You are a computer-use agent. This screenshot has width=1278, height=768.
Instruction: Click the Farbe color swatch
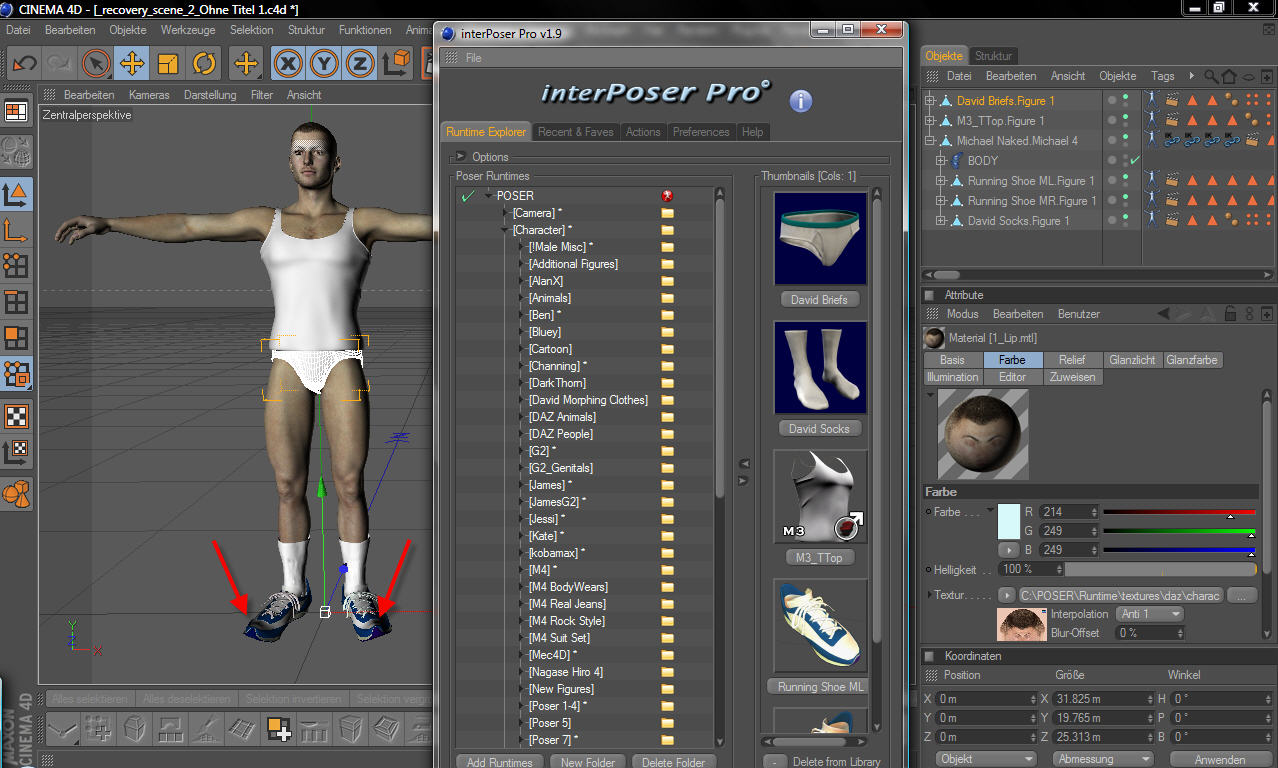[x=1009, y=521]
